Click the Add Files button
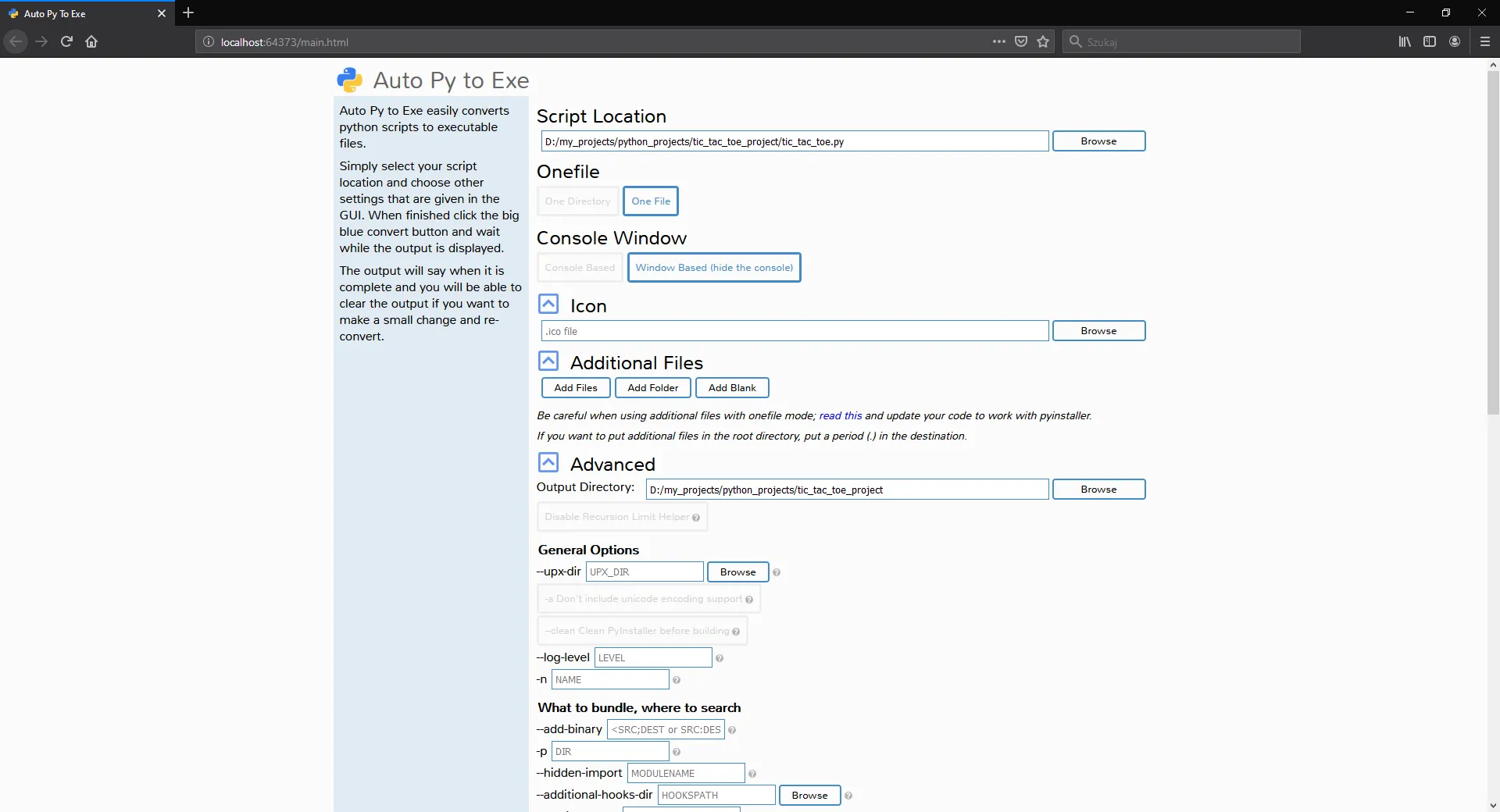This screenshot has height=812, width=1500. point(576,388)
